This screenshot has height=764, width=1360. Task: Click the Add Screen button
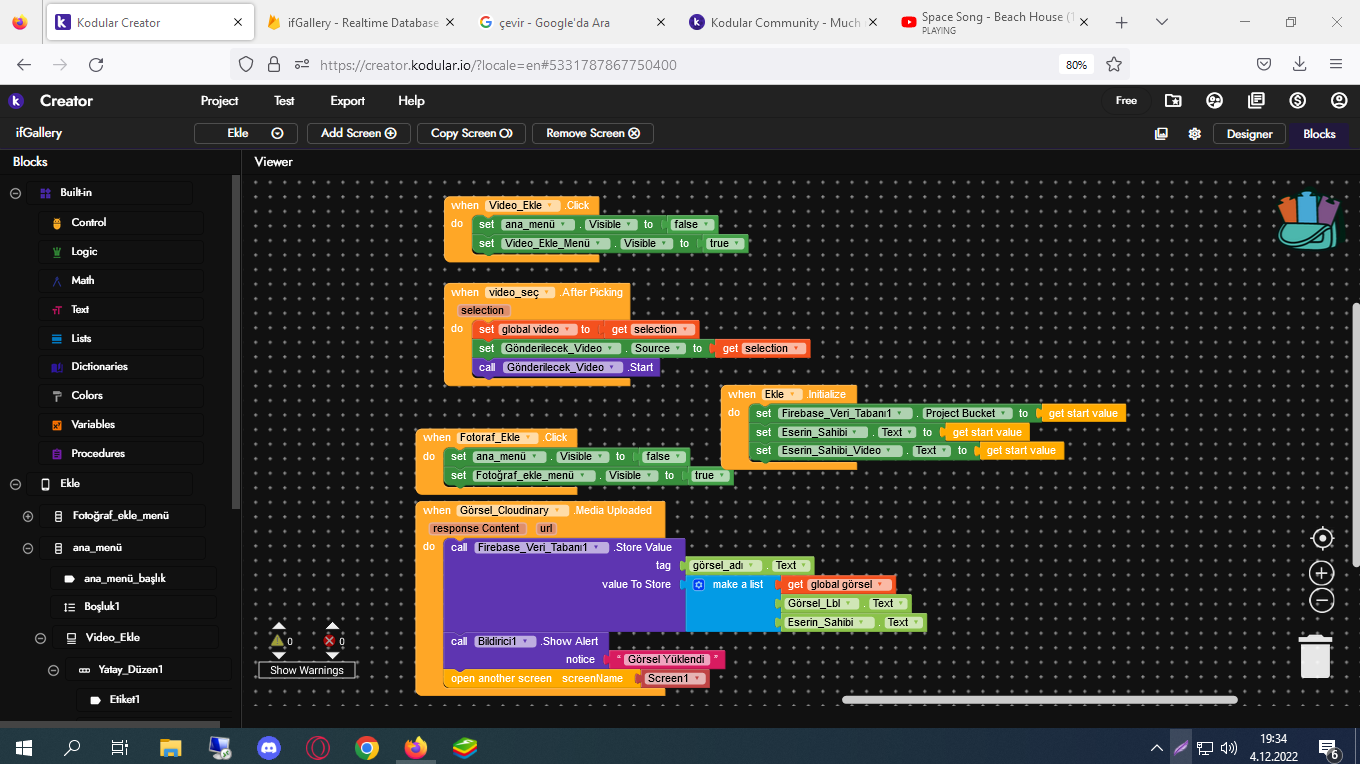[358, 133]
